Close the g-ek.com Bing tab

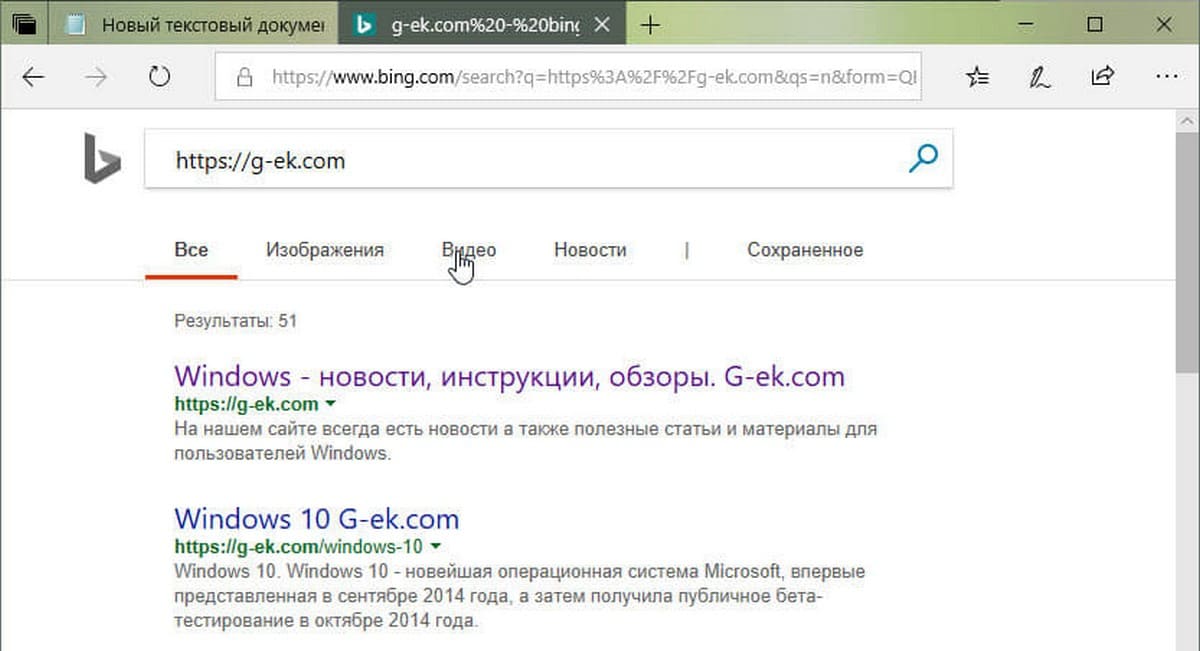(602, 26)
